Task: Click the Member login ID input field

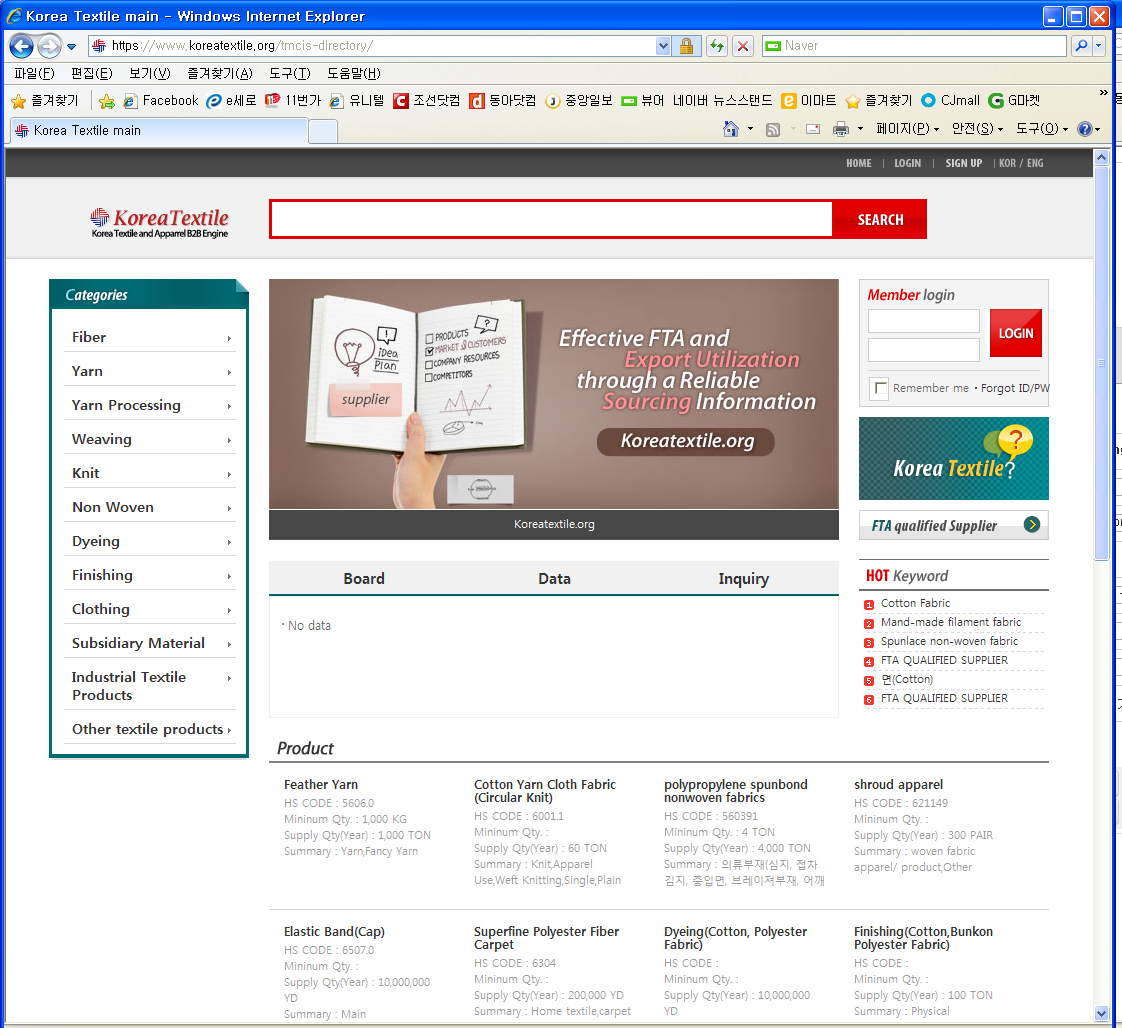Action: [x=923, y=320]
